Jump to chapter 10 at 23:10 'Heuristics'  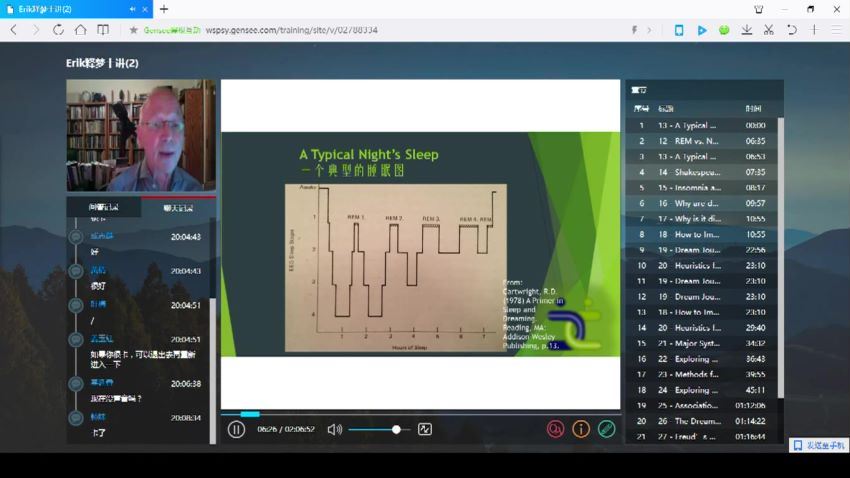point(701,266)
